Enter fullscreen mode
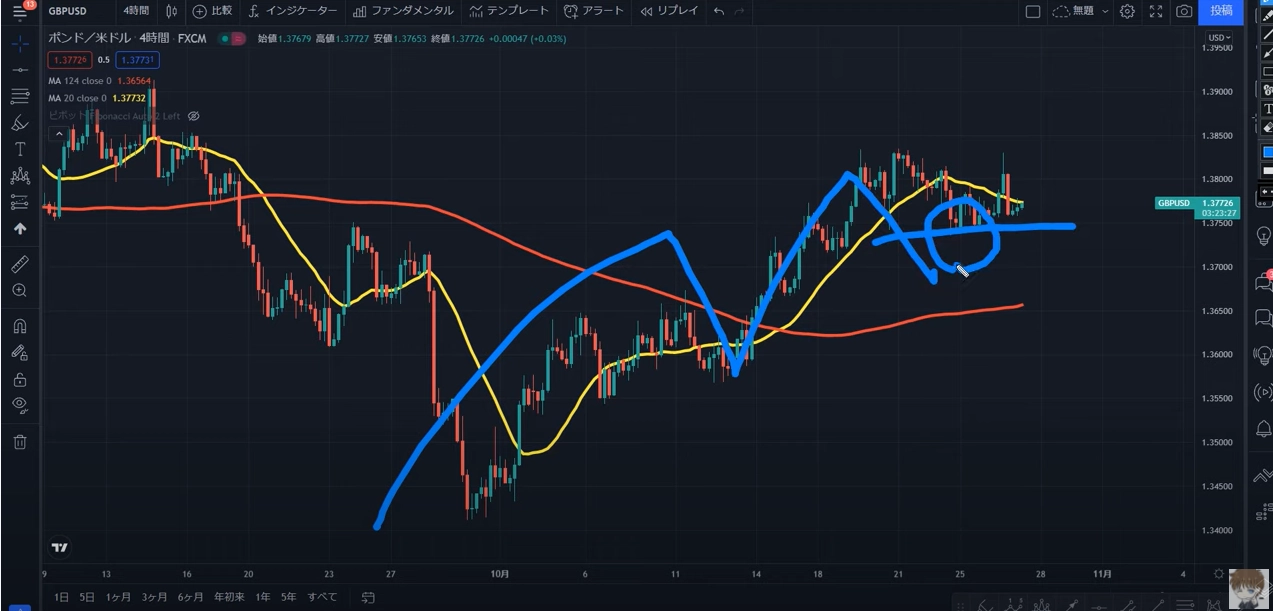Viewport: 1273px width, 611px height. click(x=1156, y=11)
